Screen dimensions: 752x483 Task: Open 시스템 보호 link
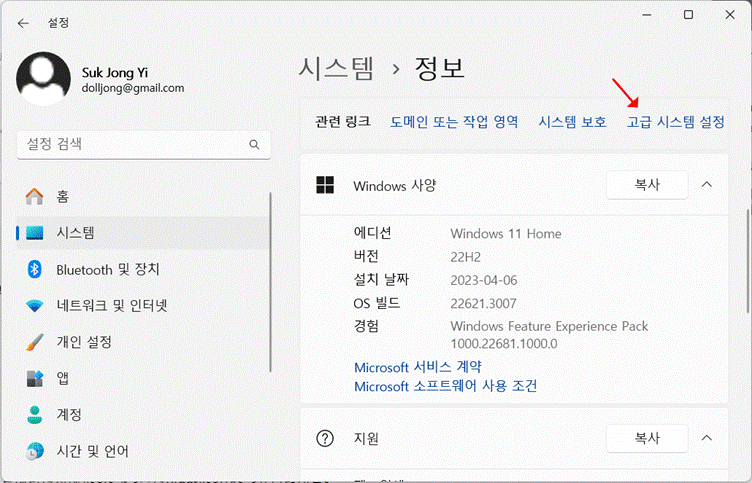coord(572,122)
